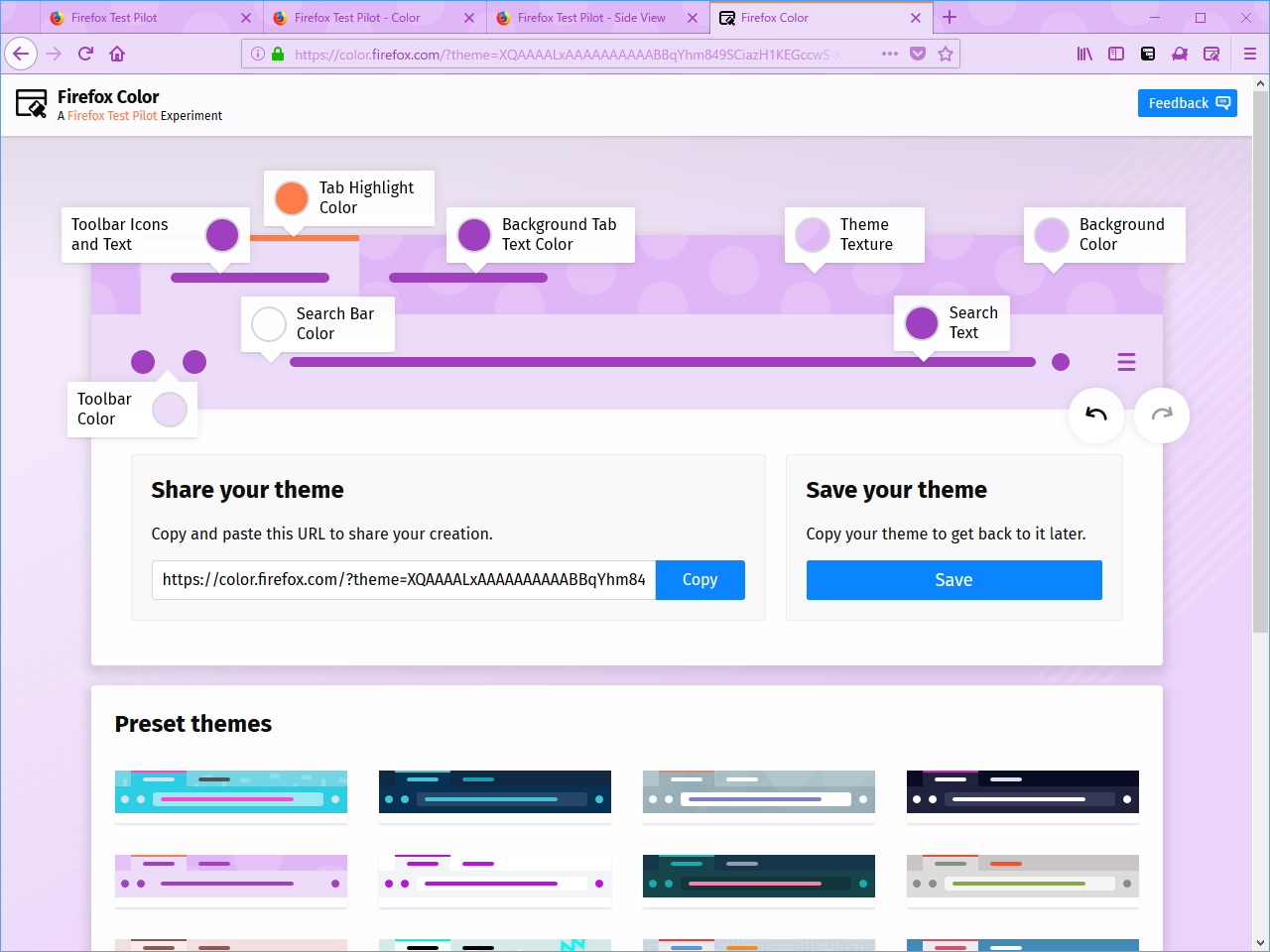Screen dimensions: 1270x952
Task: Click the Firefox Color logo in the header
Action: click(30, 102)
